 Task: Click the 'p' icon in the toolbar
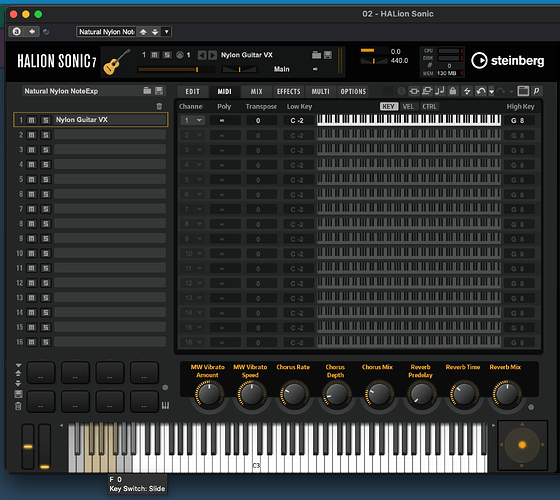(536, 91)
